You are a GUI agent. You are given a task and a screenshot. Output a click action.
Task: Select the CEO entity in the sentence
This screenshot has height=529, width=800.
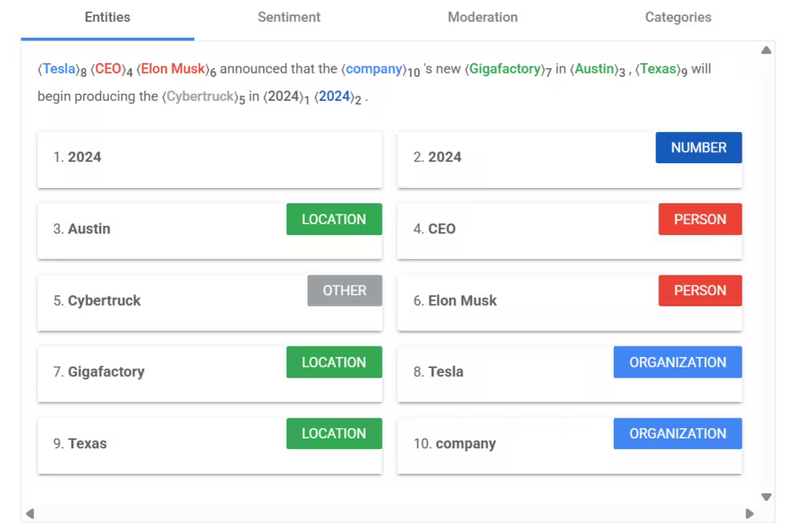click(x=108, y=69)
